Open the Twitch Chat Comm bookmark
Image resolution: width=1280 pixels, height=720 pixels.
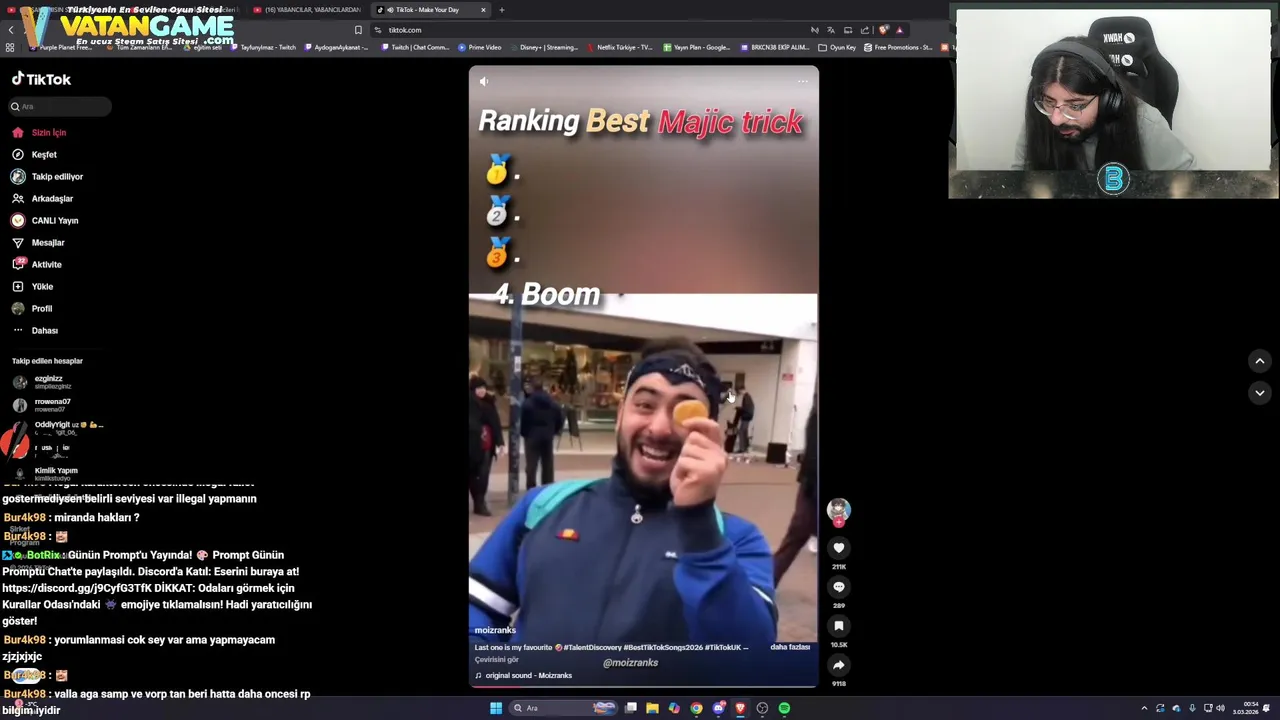pyautogui.click(x=415, y=47)
